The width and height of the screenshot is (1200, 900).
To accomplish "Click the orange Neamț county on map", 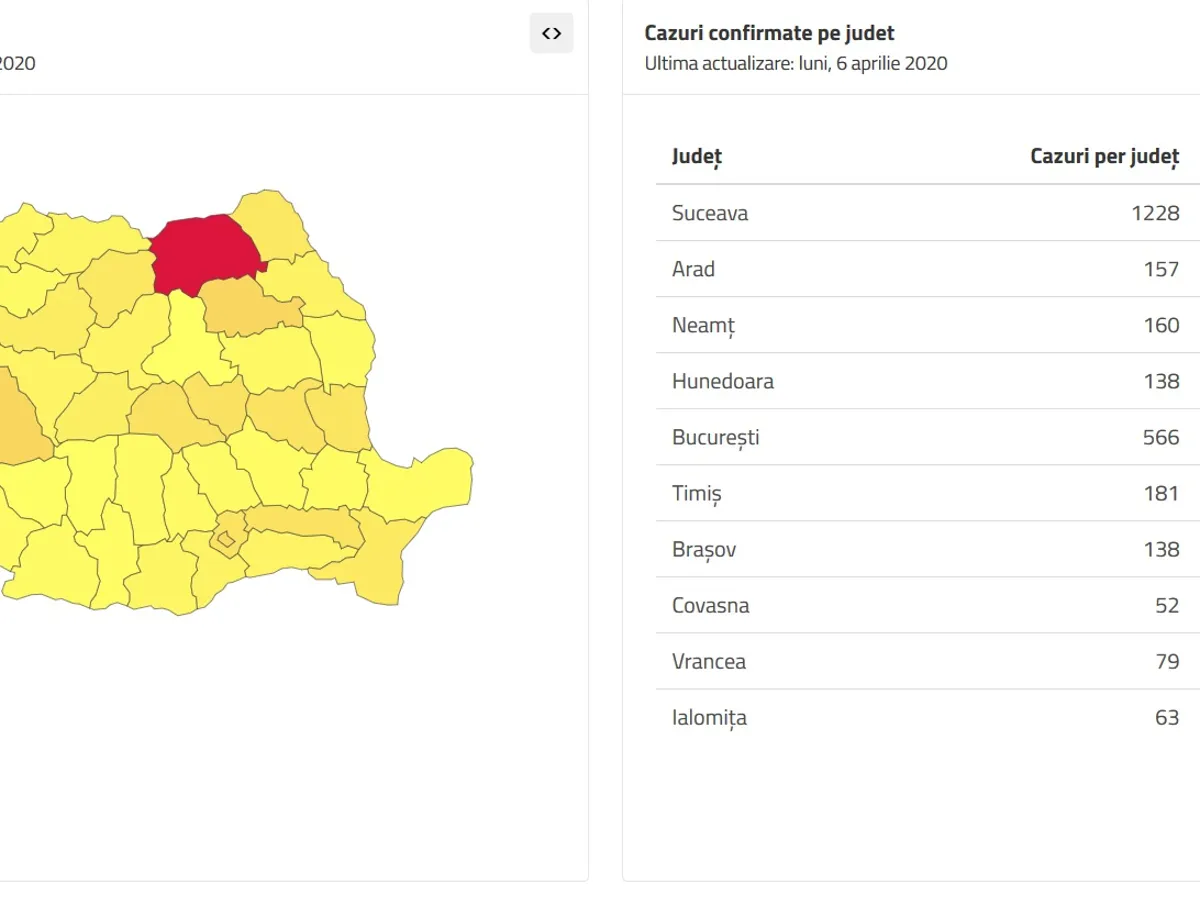I will pos(250,305).
